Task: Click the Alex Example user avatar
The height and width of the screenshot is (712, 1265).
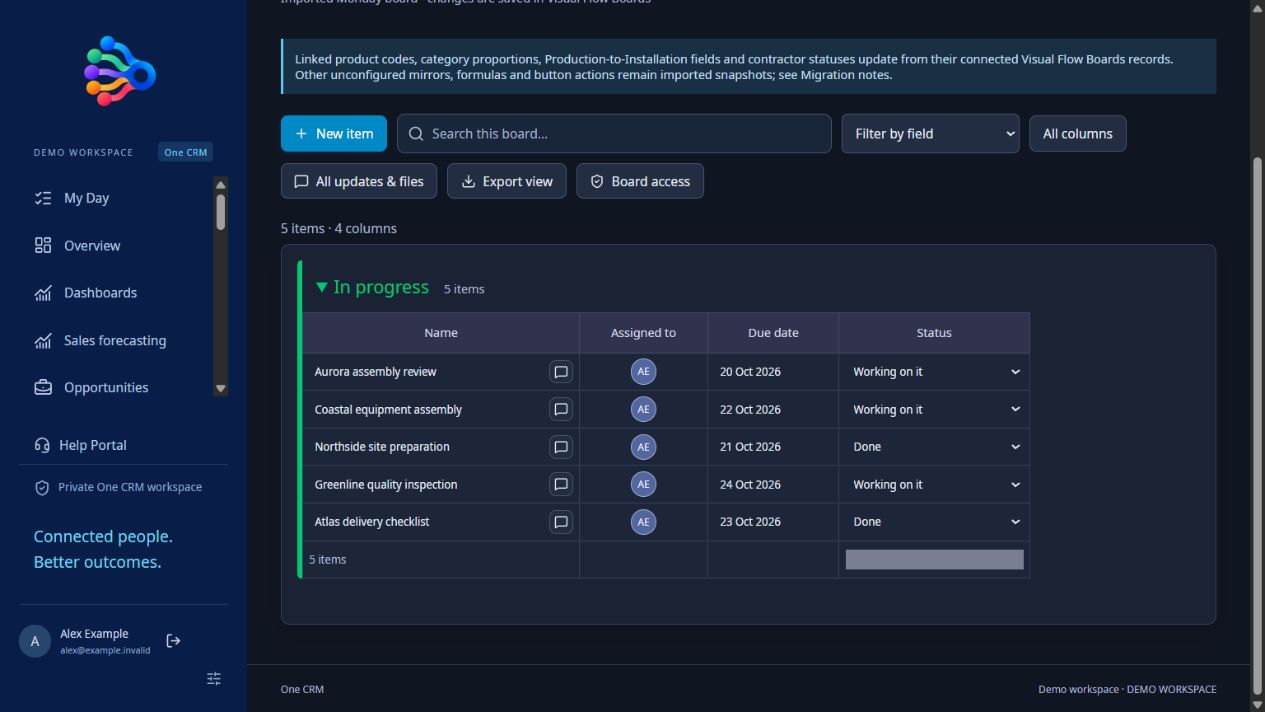Action: 35,642
